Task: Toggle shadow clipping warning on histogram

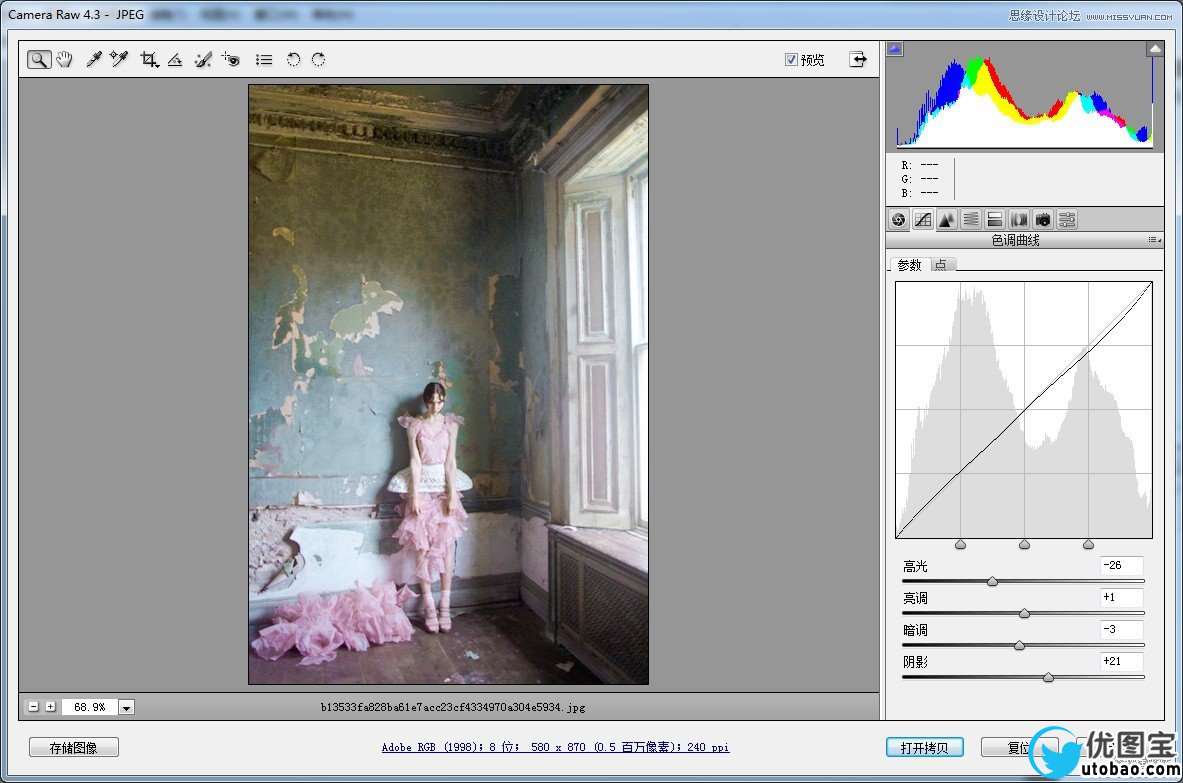Action: 894,49
